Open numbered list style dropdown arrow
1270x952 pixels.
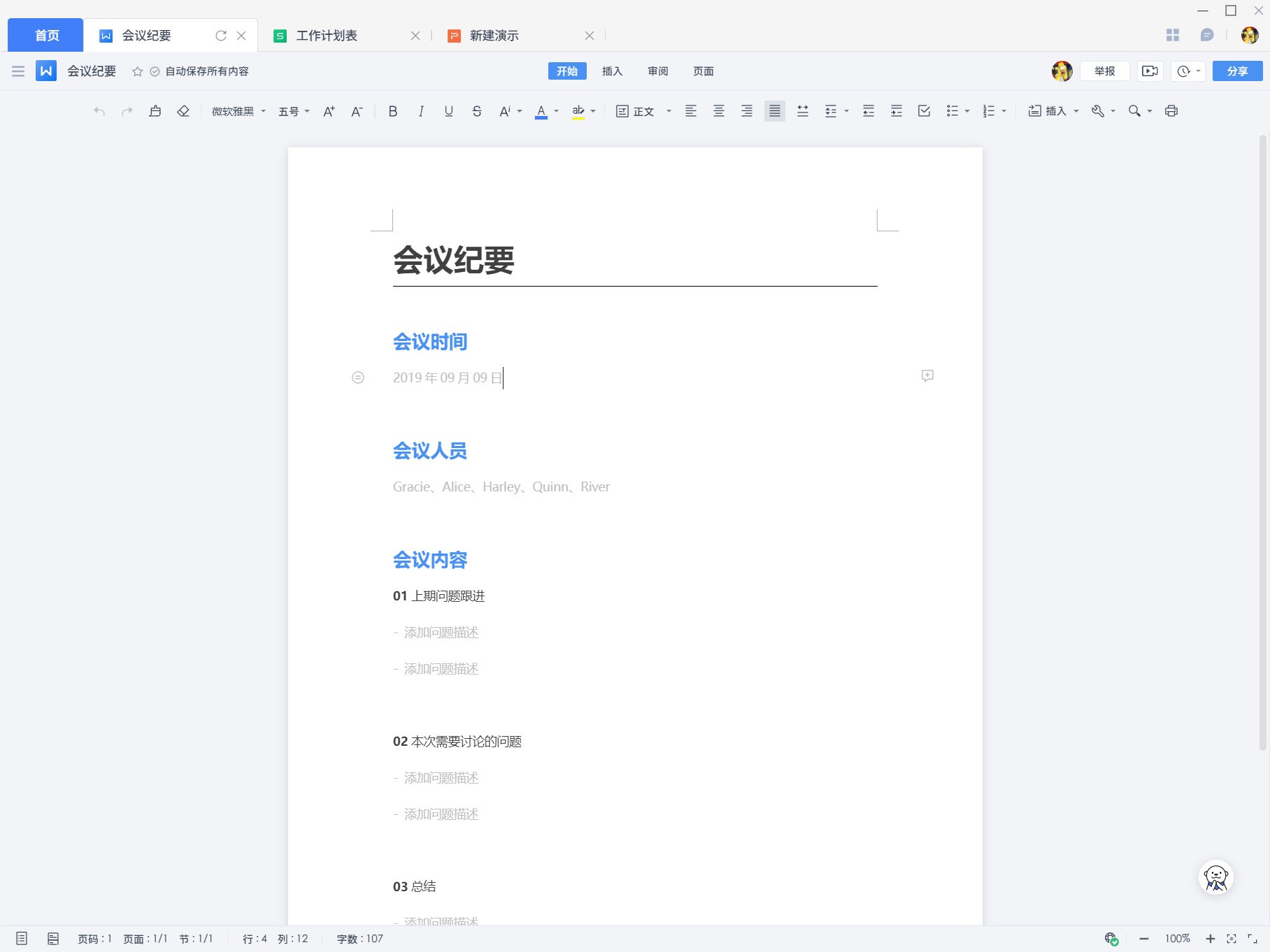1004,111
